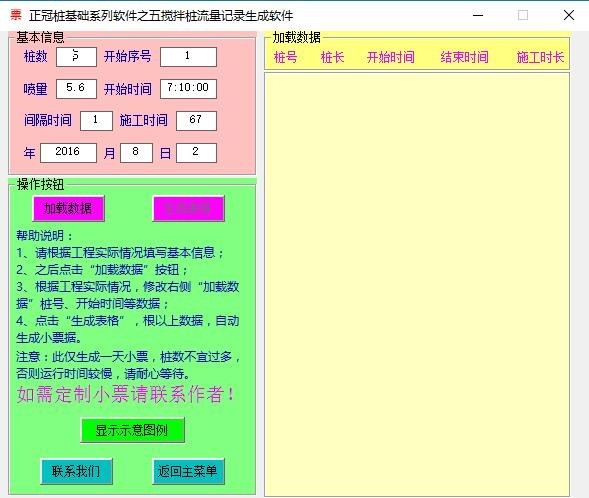Click the 喷量 input showing 5.6
Viewport: 589px width, 498px height.
pyautogui.click(x=76, y=89)
